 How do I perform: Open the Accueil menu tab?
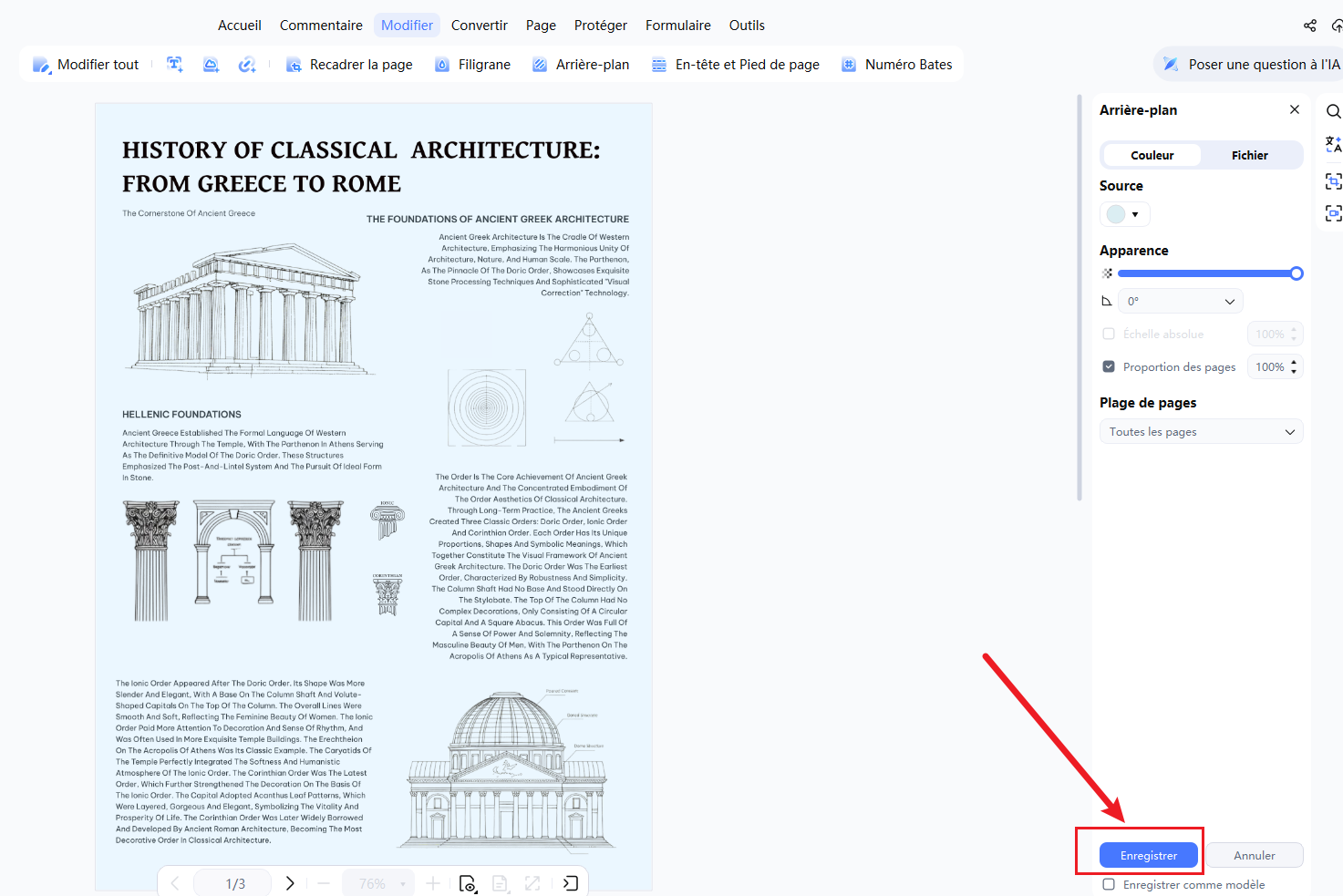point(240,26)
